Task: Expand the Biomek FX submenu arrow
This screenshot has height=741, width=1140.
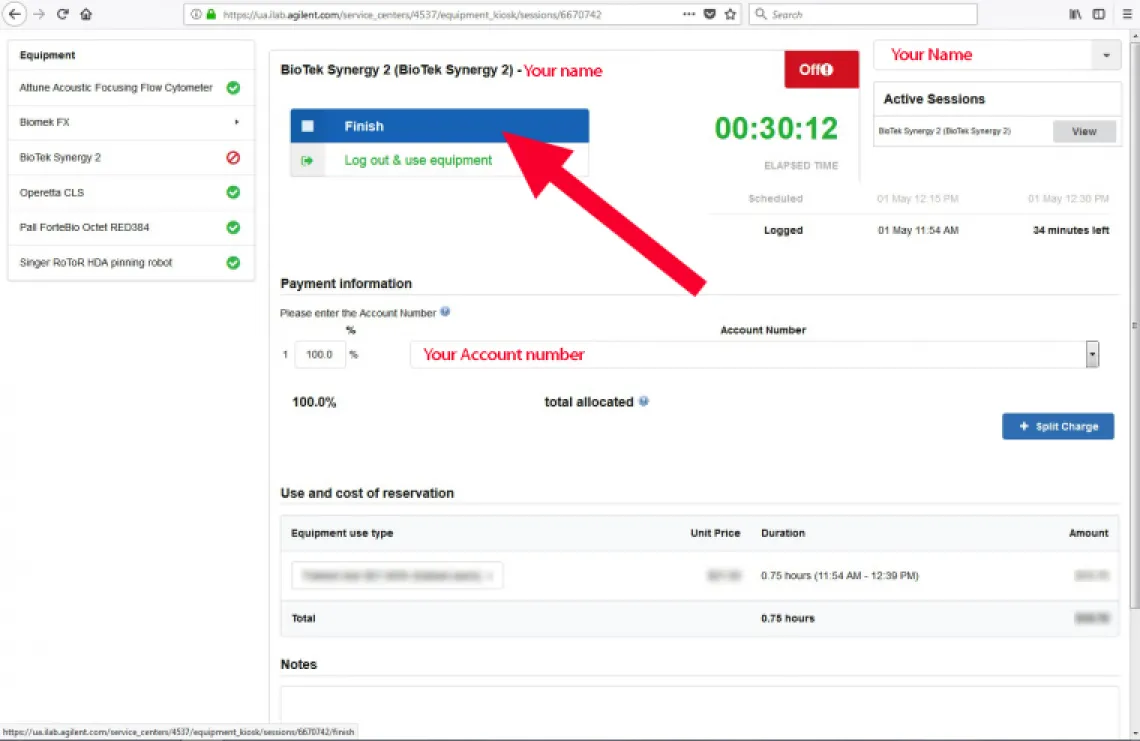Action: pos(237,122)
